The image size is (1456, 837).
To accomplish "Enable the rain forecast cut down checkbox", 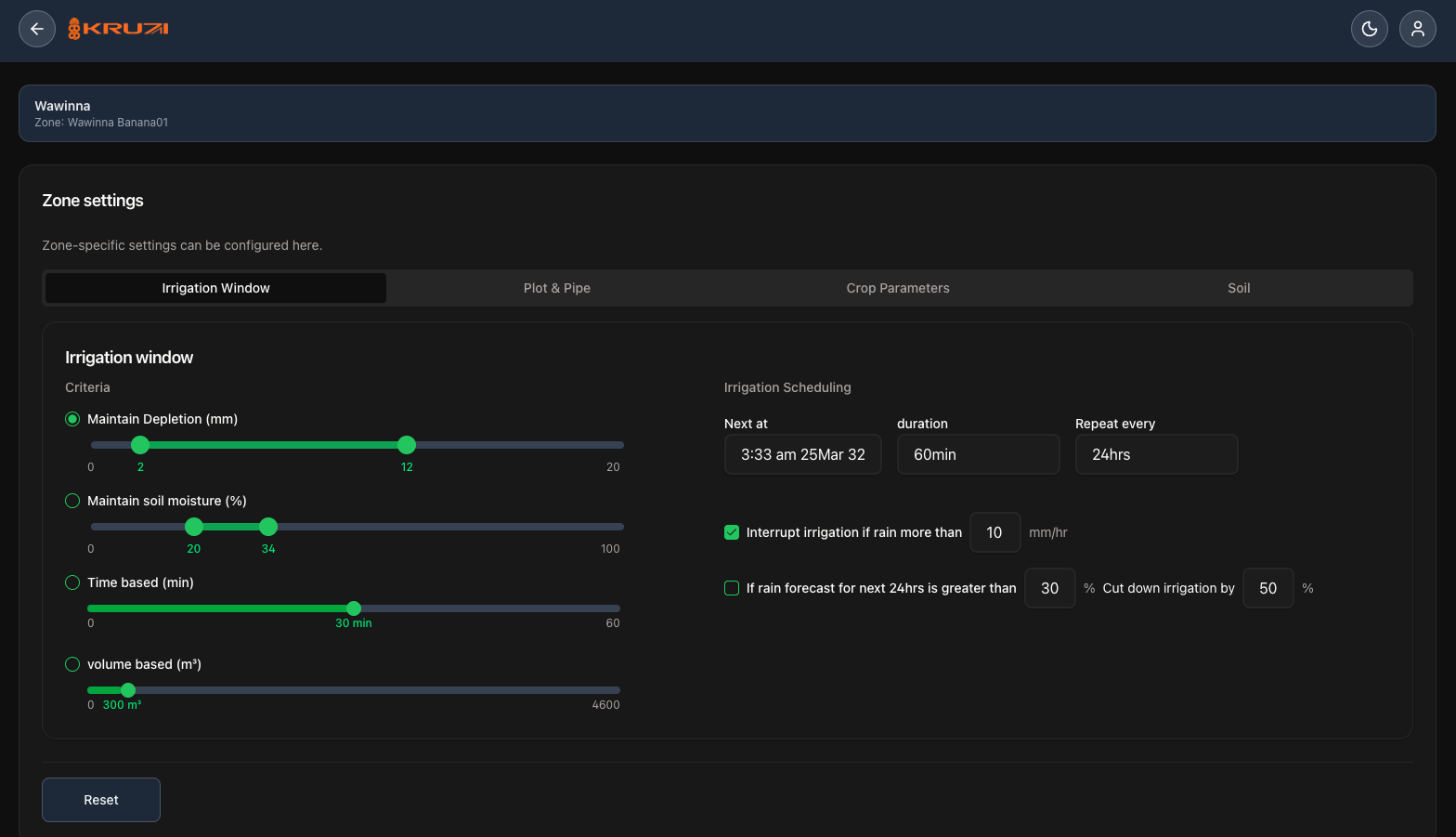I will pyautogui.click(x=732, y=588).
